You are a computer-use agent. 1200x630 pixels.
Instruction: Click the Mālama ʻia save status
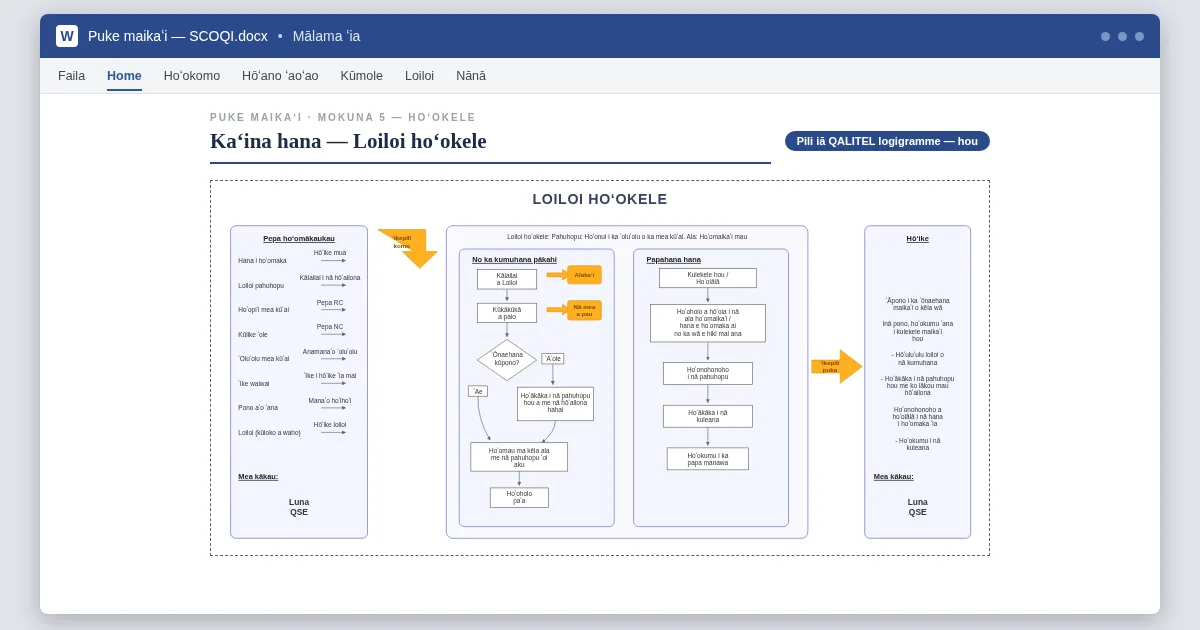coord(326,36)
